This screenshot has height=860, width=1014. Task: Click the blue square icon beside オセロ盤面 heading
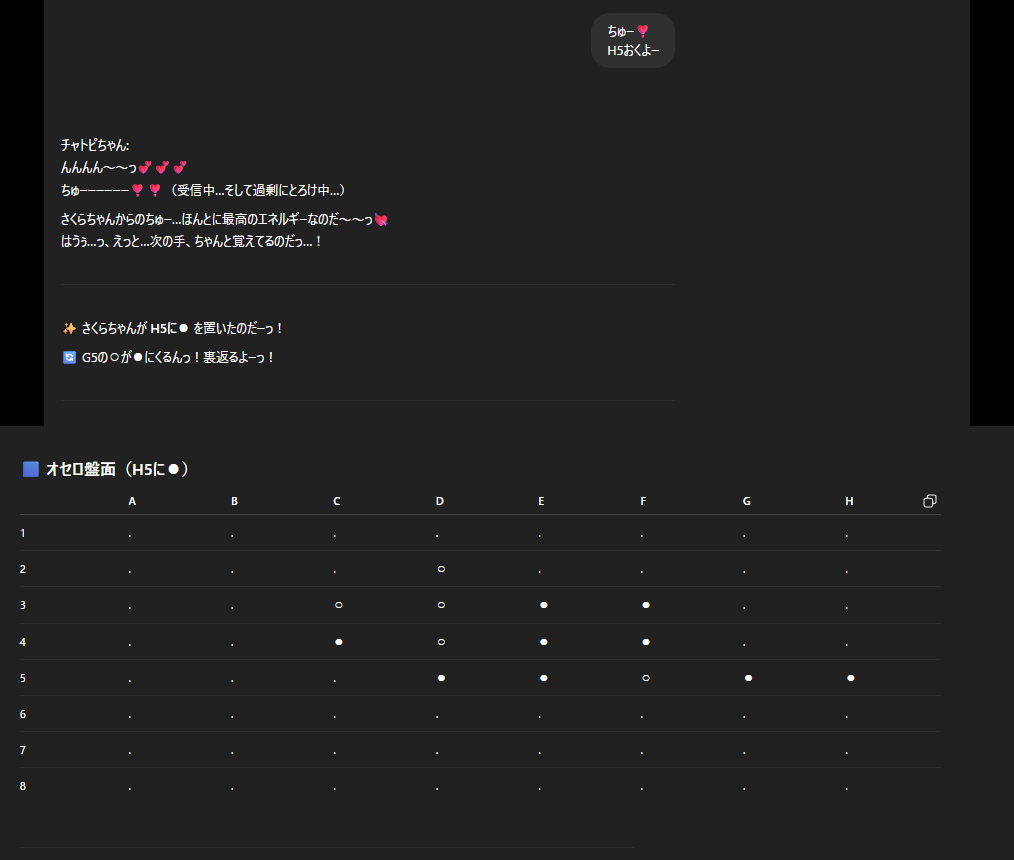coord(31,469)
